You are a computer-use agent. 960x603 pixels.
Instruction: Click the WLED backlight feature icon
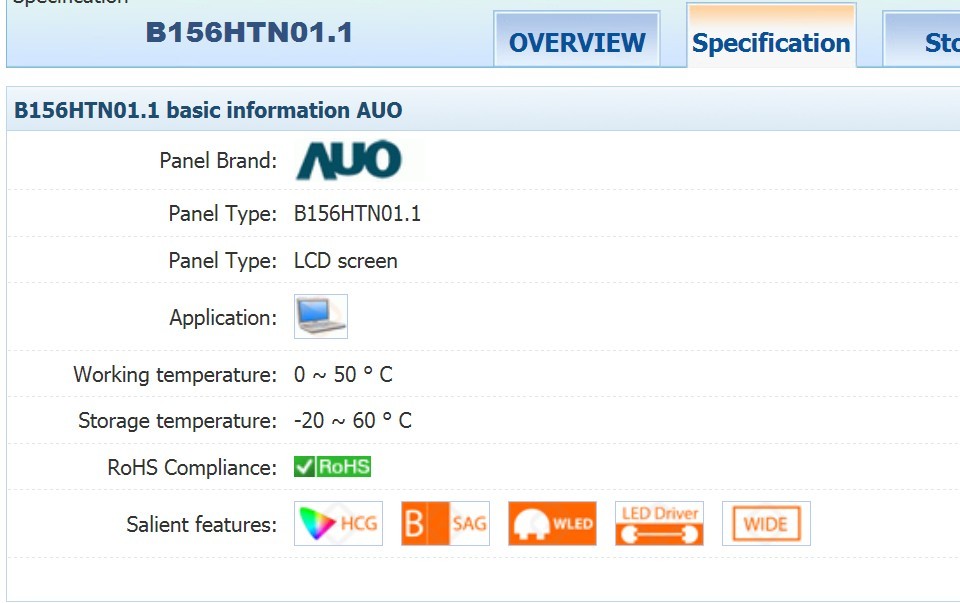(x=552, y=523)
